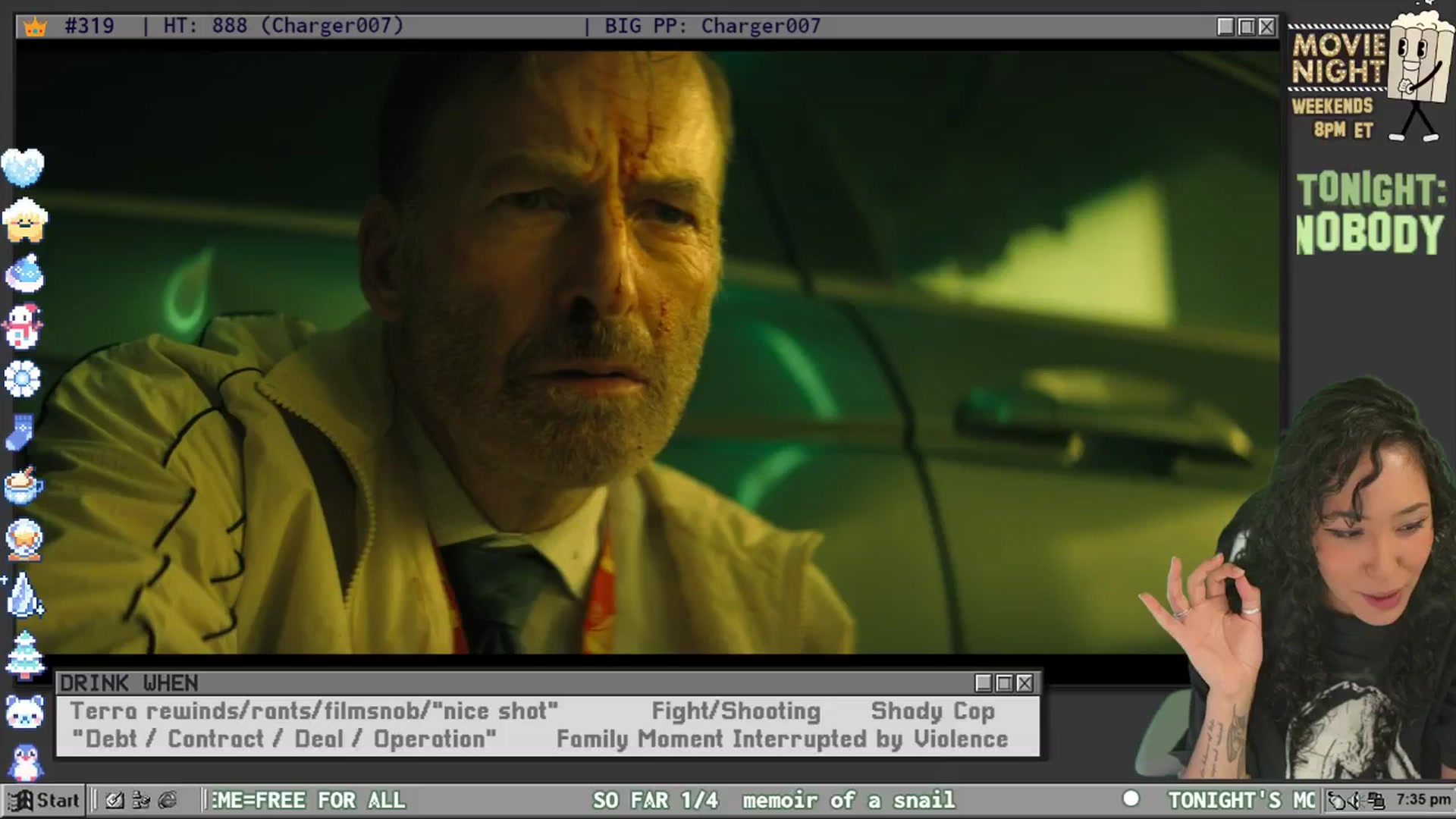The image size is (1456, 819).
Task: Maximize the movie player window
Action: 1246,27
